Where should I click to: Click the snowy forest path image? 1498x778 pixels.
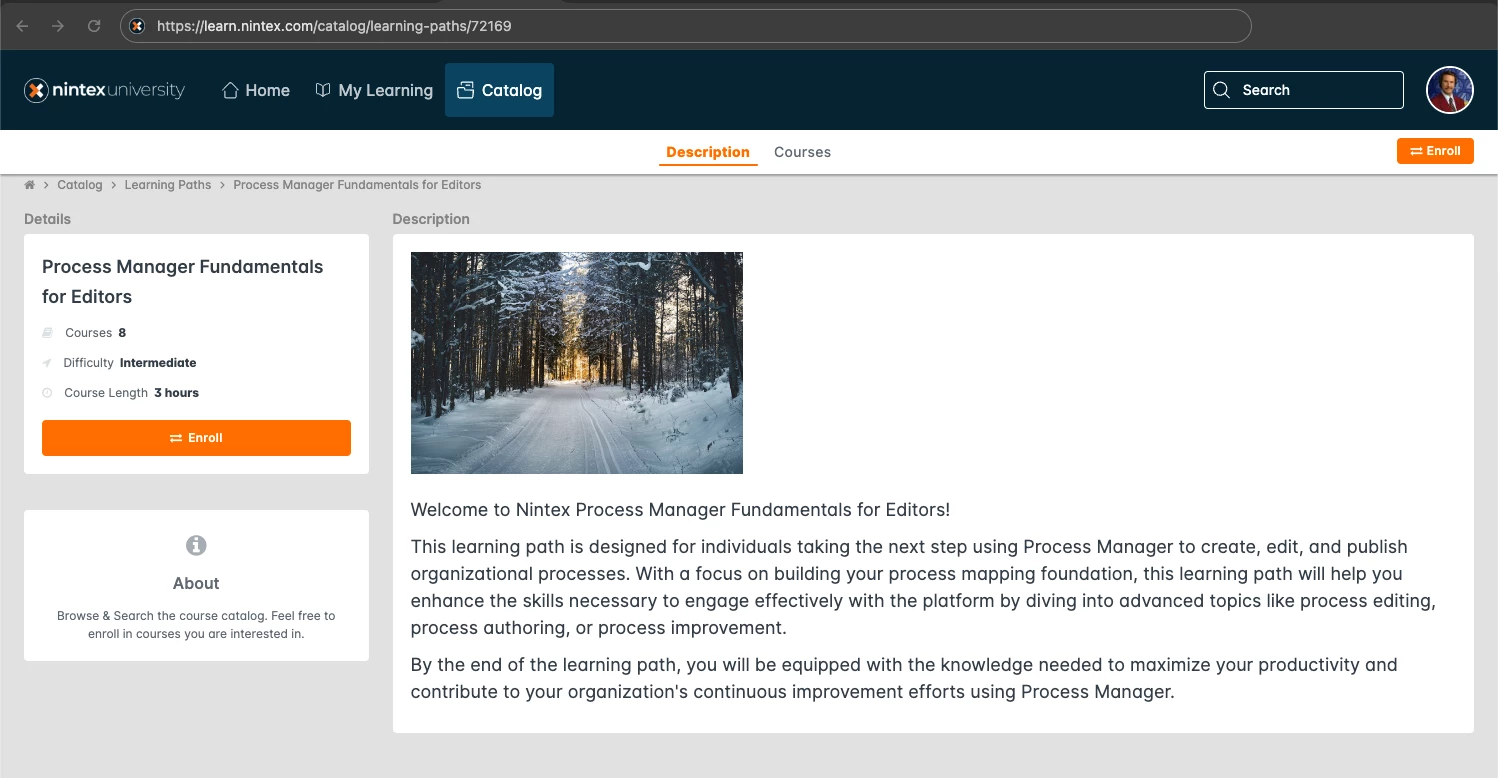click(x=577, y=363)
